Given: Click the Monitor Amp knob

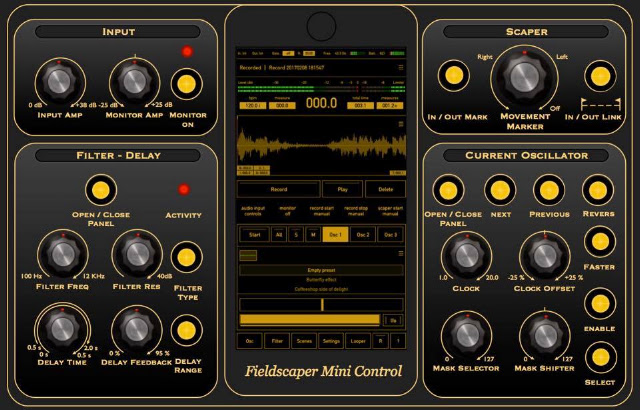Looking at the screenshot, I should tap(134, 81).
